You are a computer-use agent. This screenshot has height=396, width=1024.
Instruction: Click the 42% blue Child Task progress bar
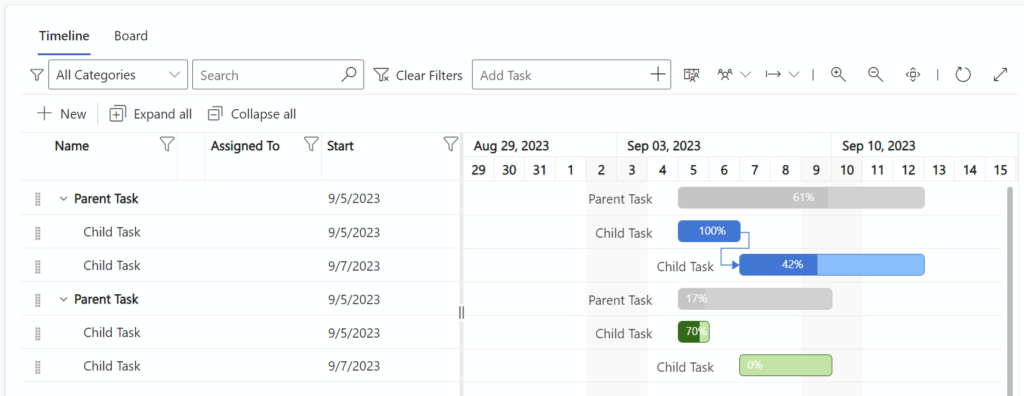[832, 265]
